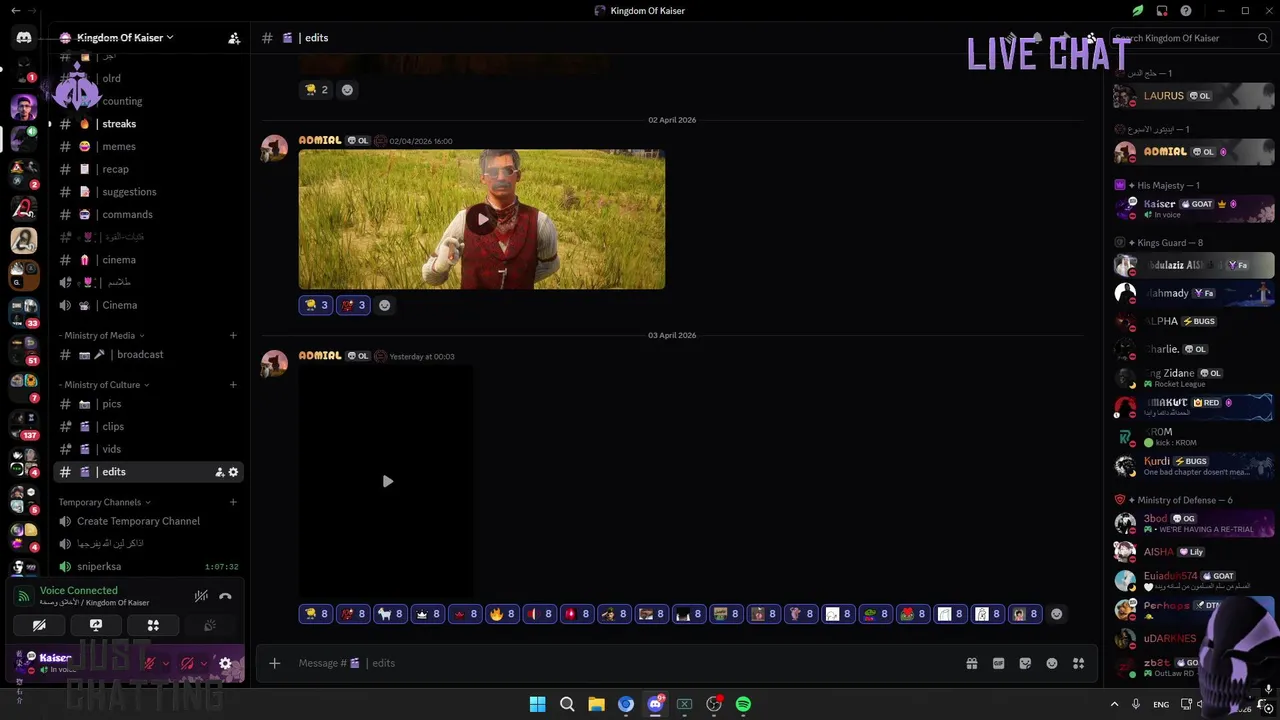Open the vids channel
Viewport: 1280px width, 720px height.
coord(148,449)
